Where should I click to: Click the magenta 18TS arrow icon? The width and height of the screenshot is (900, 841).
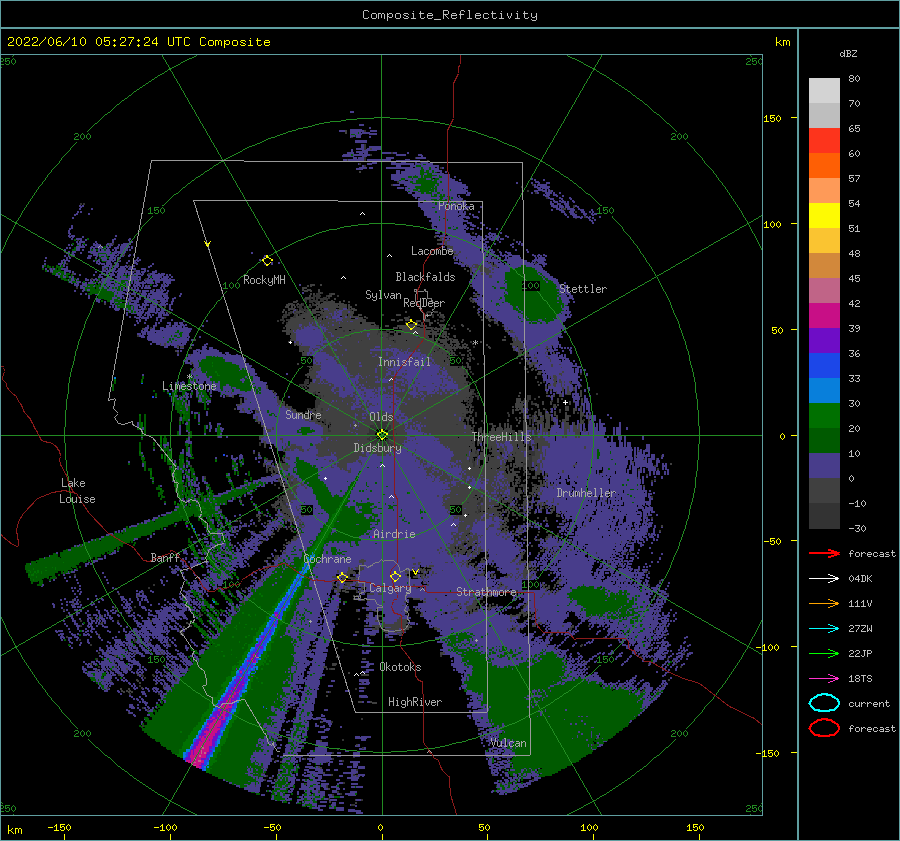[x=824, y=679]
